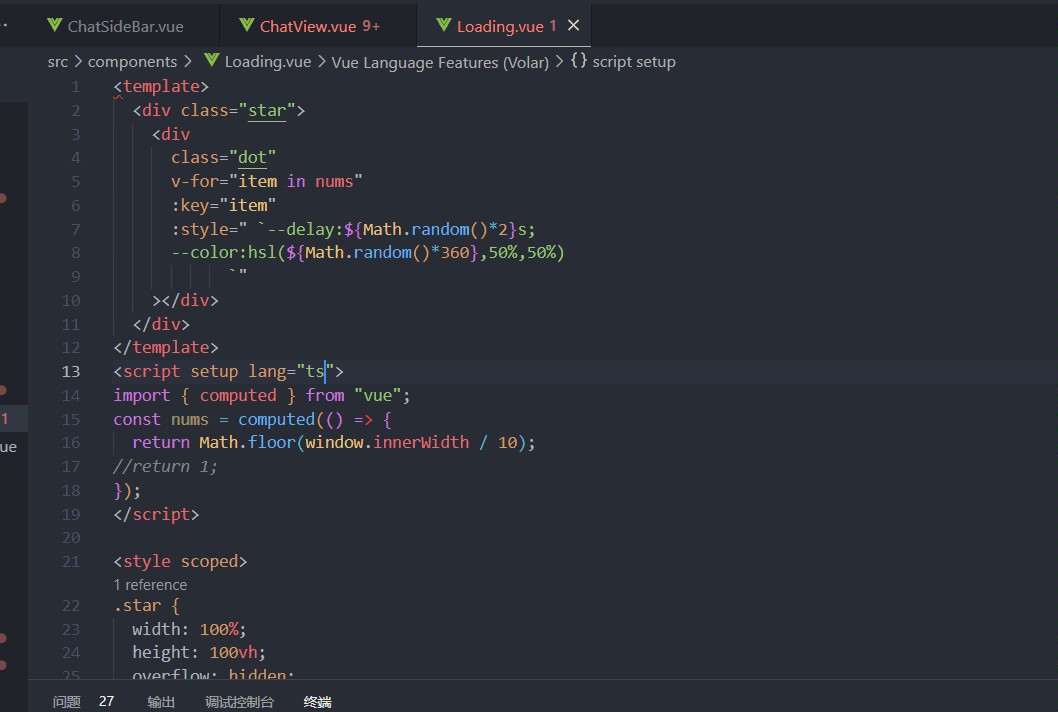1058x712 pixels.
Task: Open the 问题 (Problems) panel tab
Action: 67,702
